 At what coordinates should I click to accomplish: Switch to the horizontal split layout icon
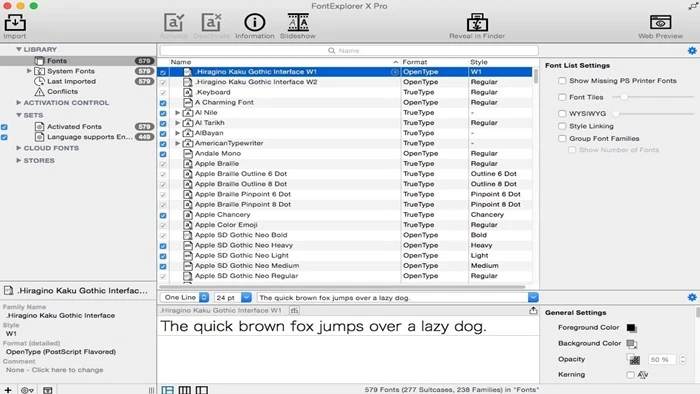168,390
